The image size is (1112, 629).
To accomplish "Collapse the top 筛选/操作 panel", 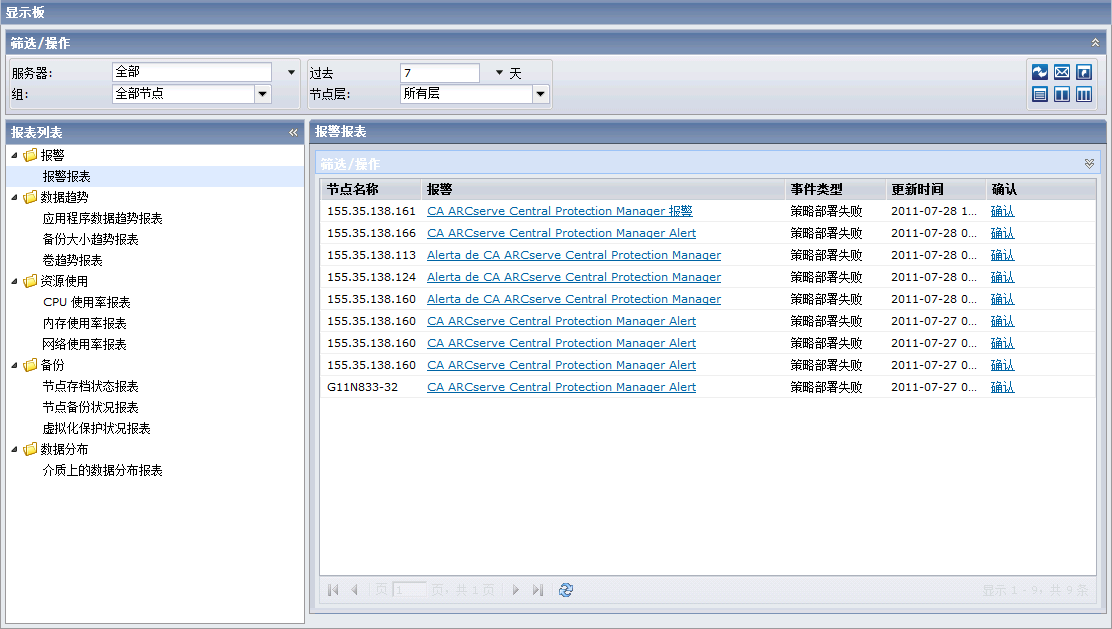I will click(x=1095, y=43).
